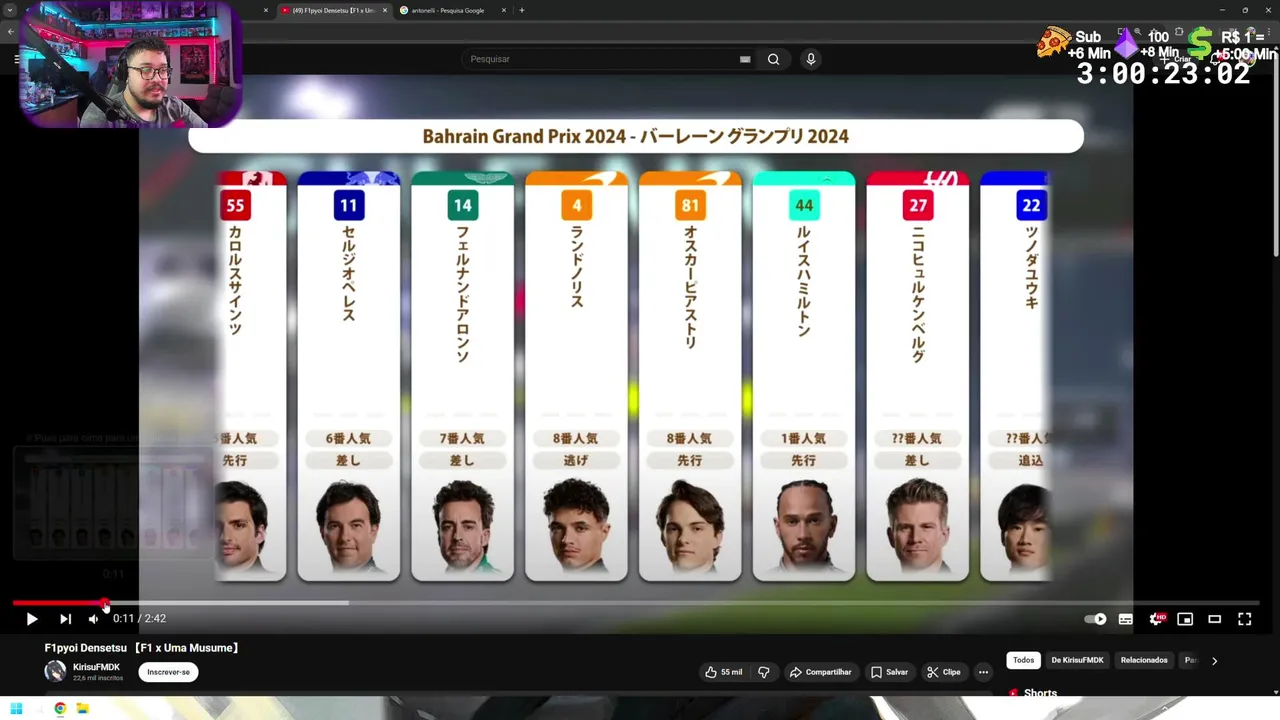Click the 0:11 / 2:42 time display
Image resolution: width=1280 pixels, height=720 pixels.
pyautogui.click(x=139, y=619)
